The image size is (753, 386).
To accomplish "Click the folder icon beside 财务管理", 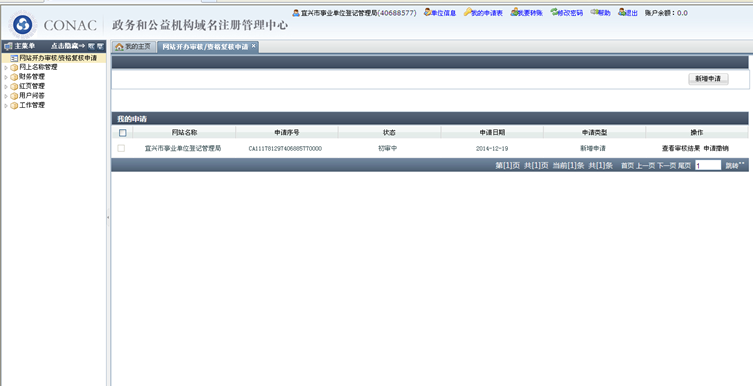I will pyautogui.click(x=14, y=77).
